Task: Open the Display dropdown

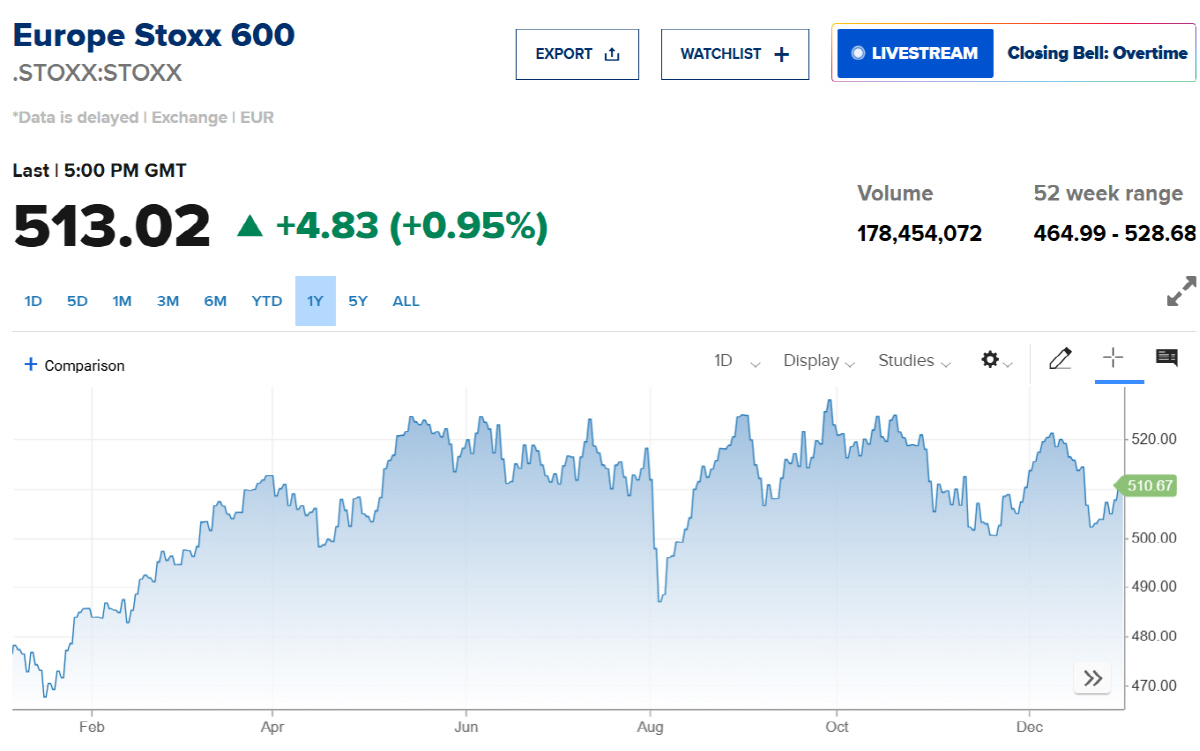Action: pyautogui.click(x=818, y=360)
